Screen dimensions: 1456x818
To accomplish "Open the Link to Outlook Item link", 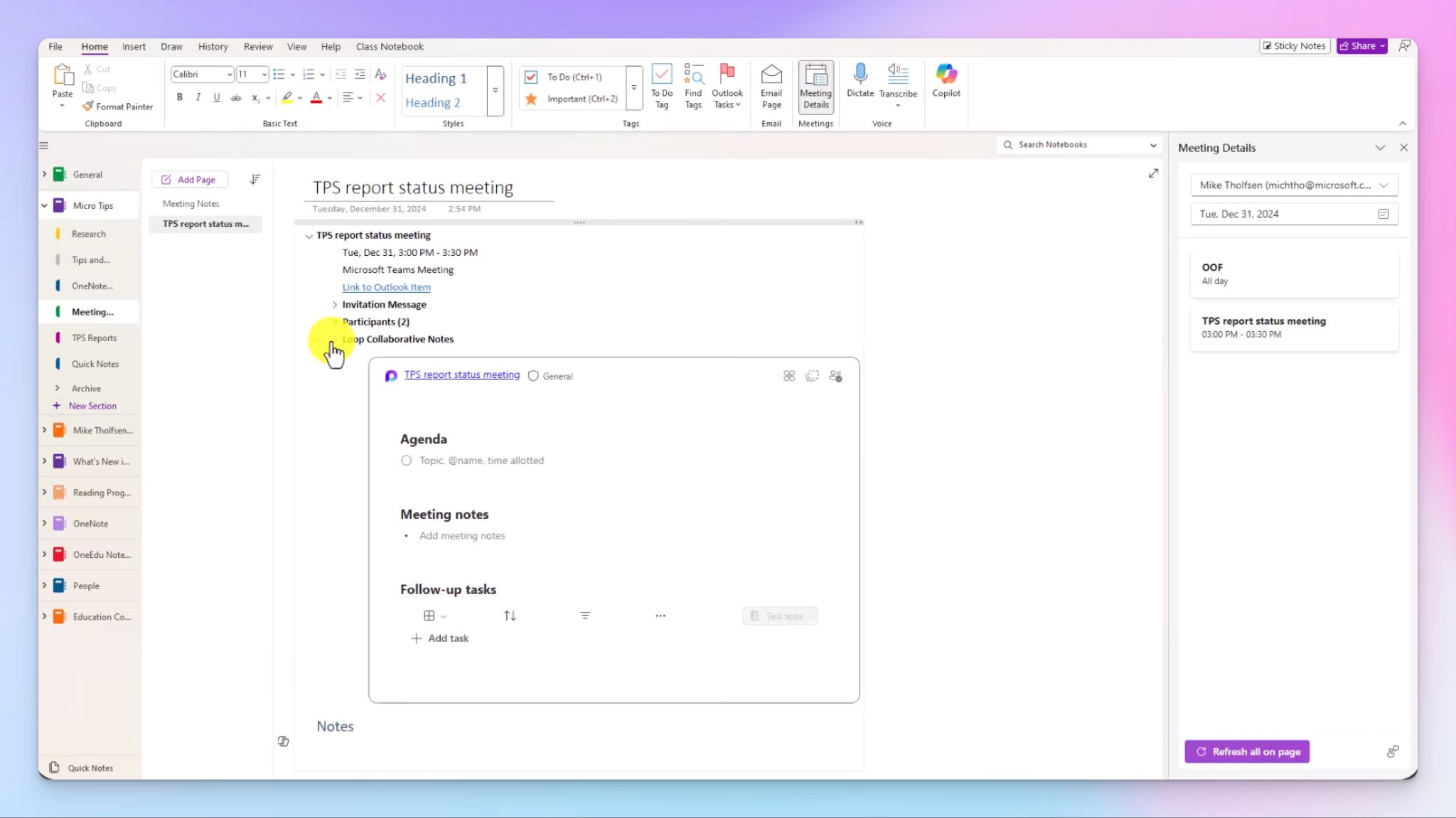I will 386,287.
